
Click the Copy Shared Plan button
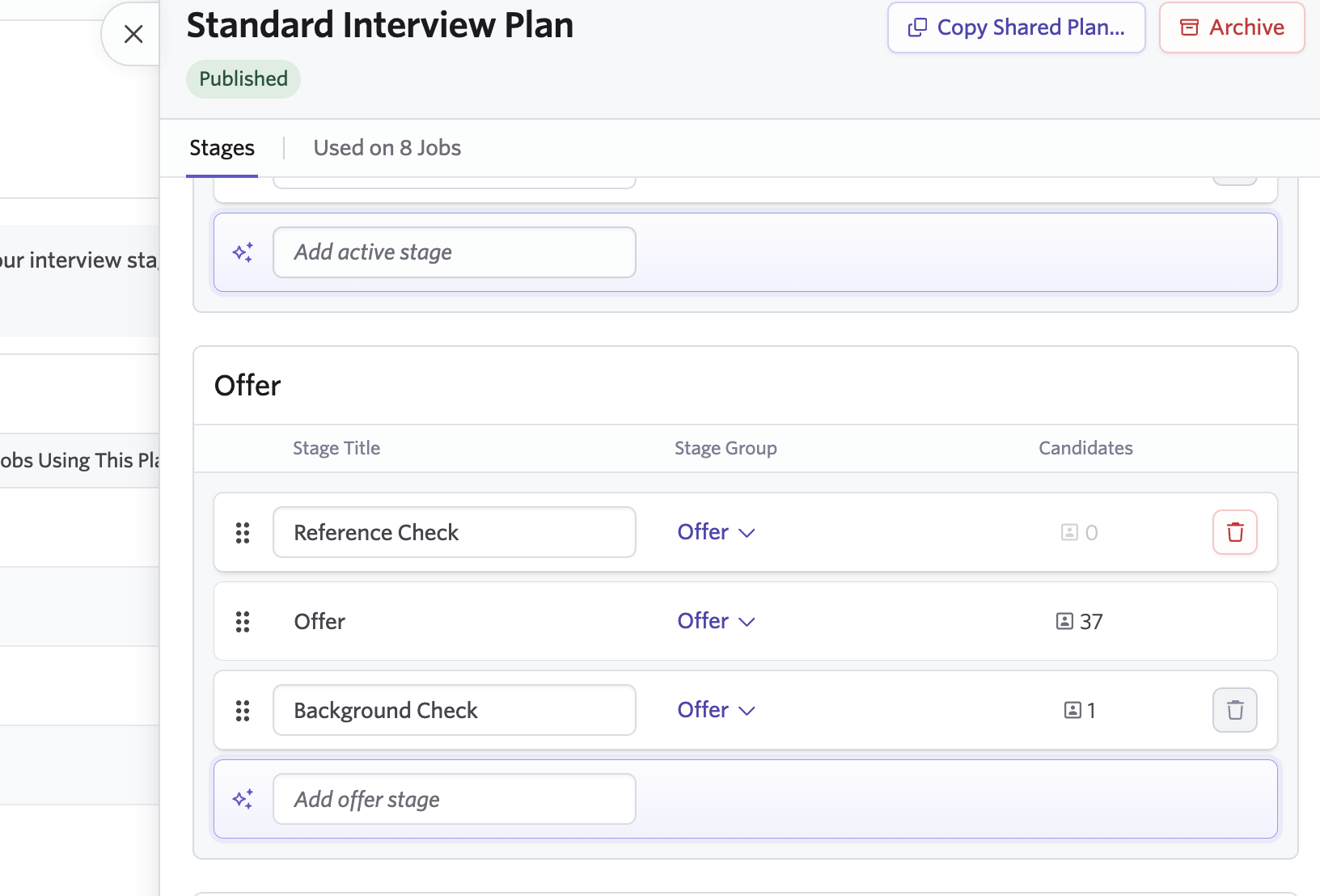1016,27
